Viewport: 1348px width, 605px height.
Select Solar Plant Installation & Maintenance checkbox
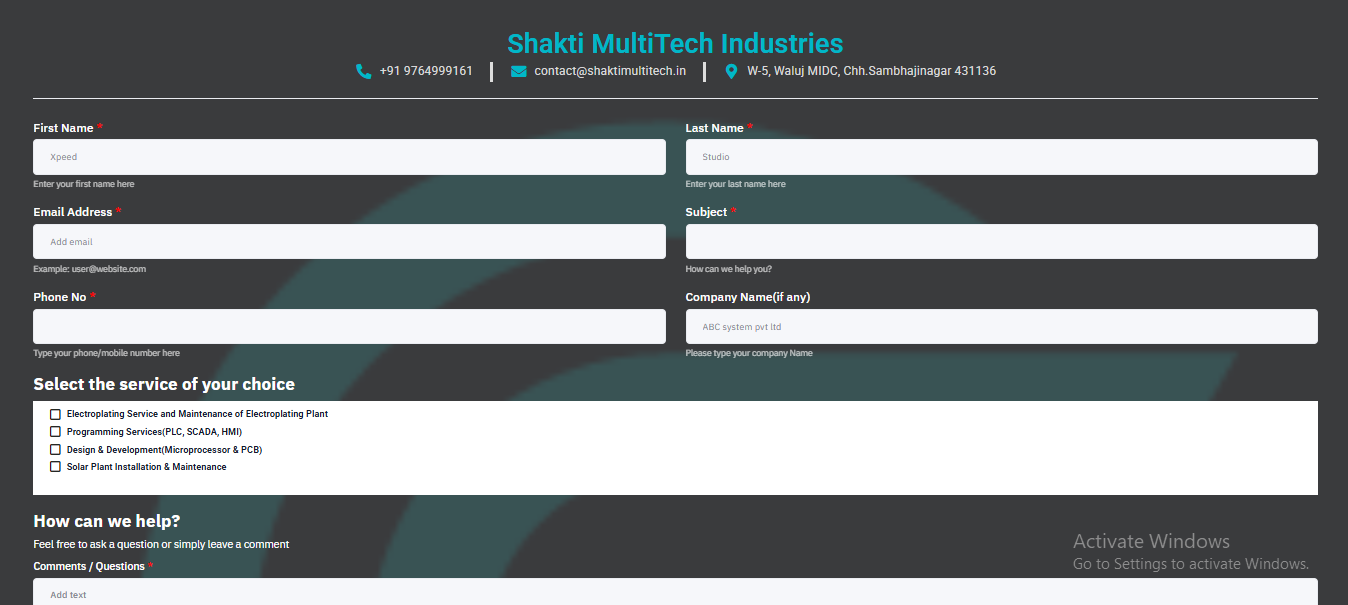click(x=56, y=467)
